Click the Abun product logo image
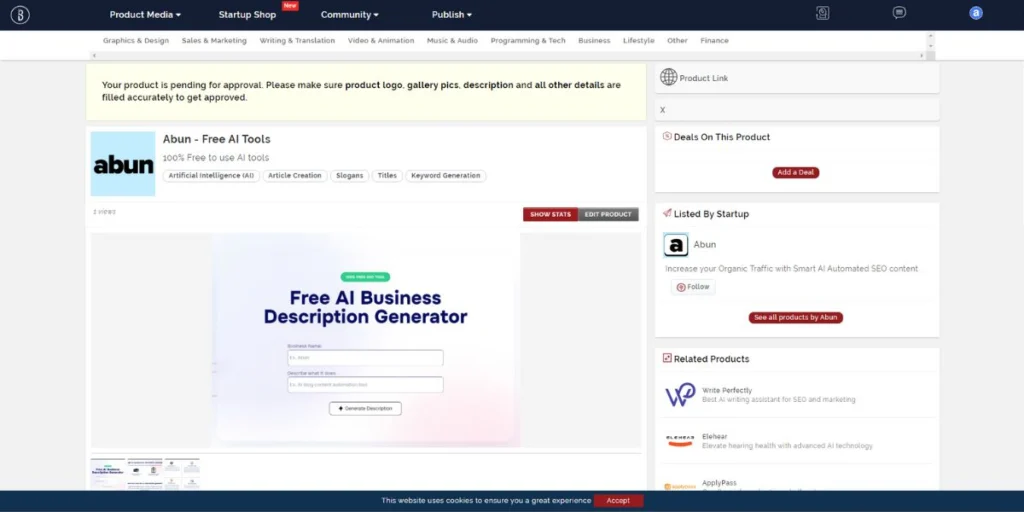Image resolution: width=1024 pixels, height=512 pixels. [x=123, y=164]
